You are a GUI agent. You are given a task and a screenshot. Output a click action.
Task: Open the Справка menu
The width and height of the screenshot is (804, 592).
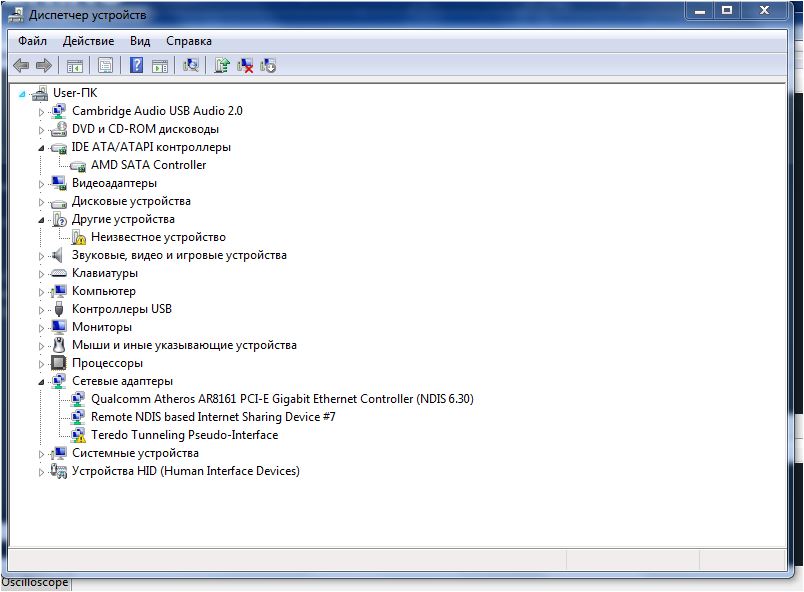tap(188, 41)
